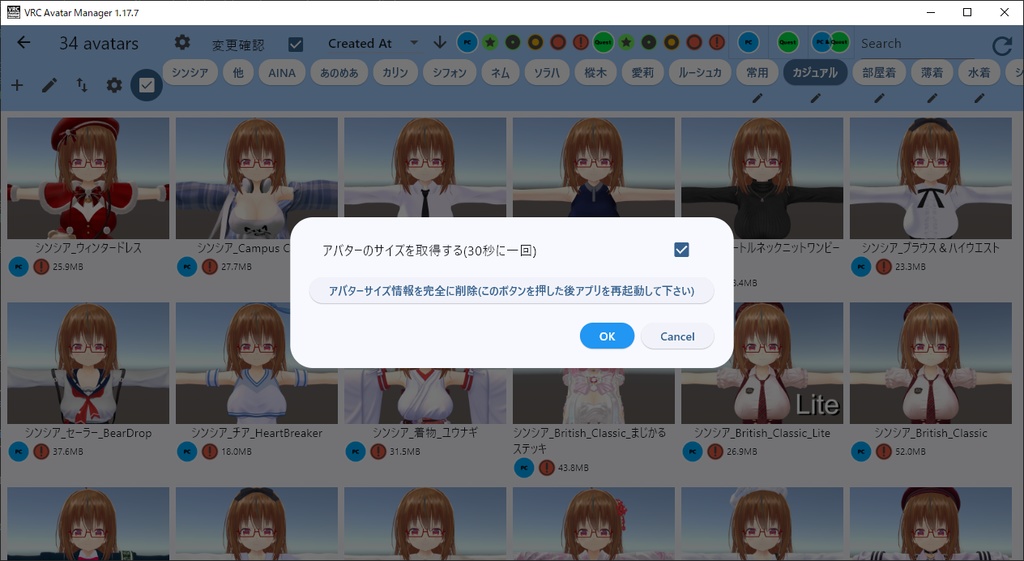Edit the 部屋着 tag with its pencil

880,98
